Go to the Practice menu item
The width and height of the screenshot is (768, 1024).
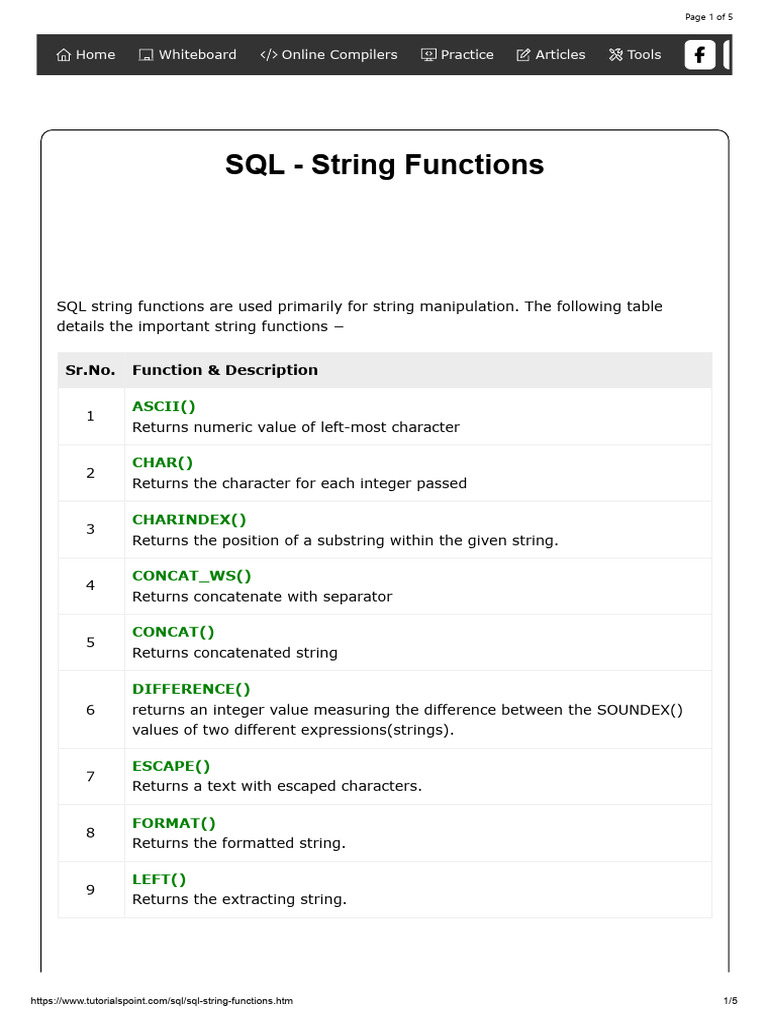[457, 55]
